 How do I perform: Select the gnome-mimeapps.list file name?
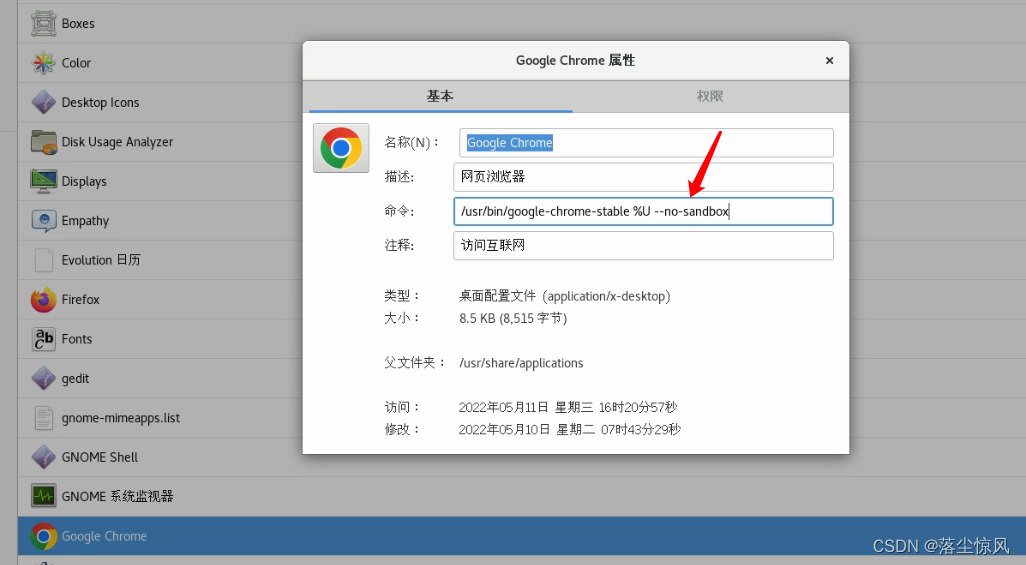[120, 418]
